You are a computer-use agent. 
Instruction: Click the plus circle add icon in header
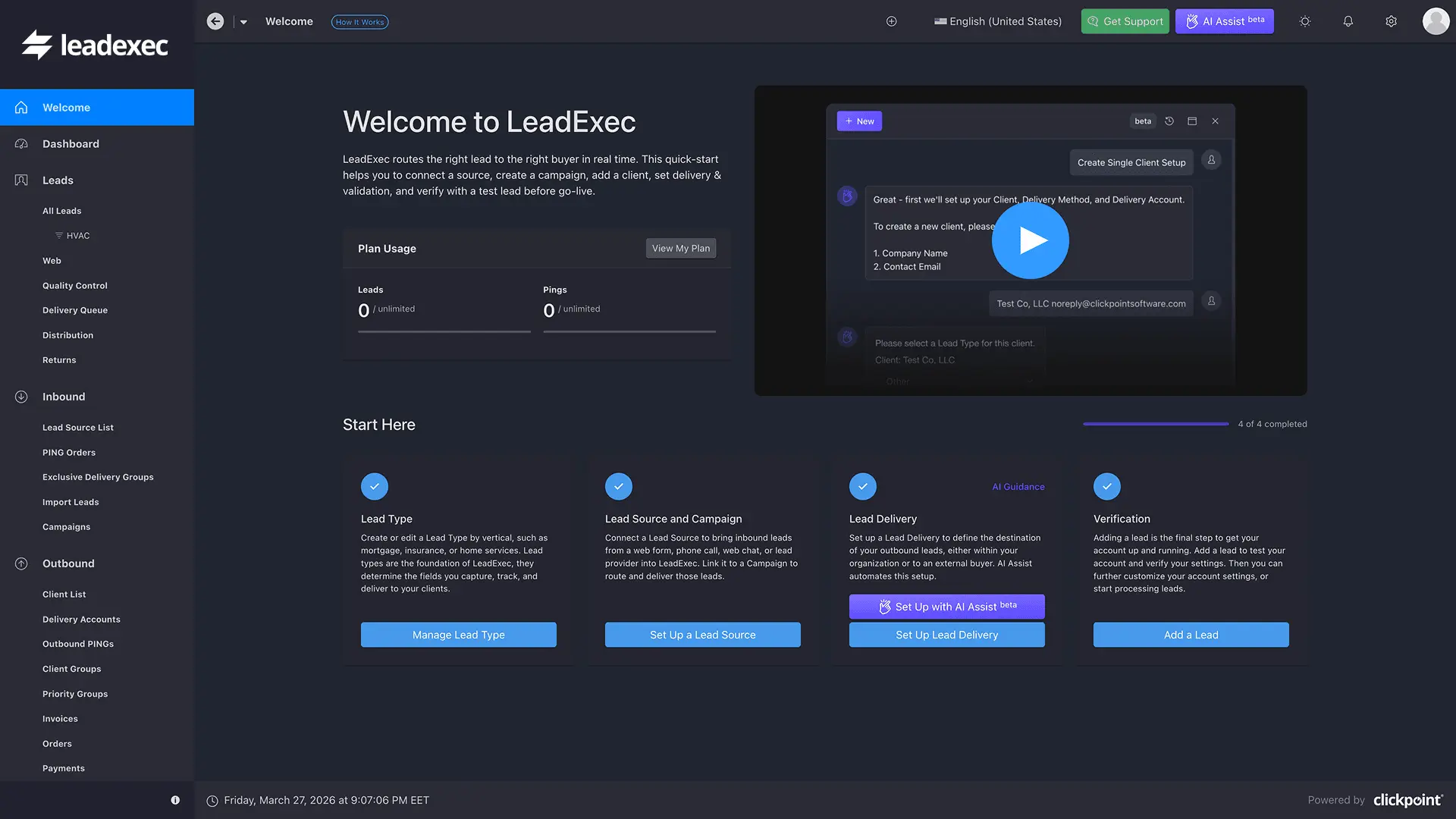tap(892, 21)
